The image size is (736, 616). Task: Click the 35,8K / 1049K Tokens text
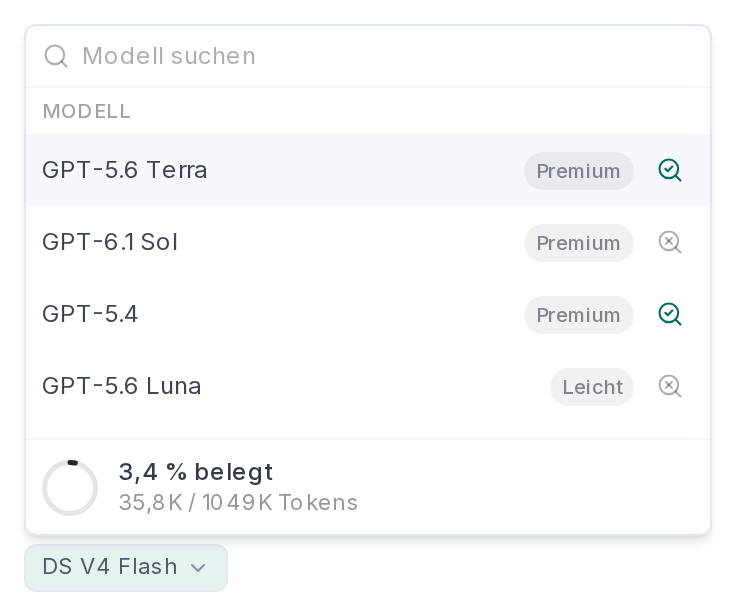click(x=238, y=502)
